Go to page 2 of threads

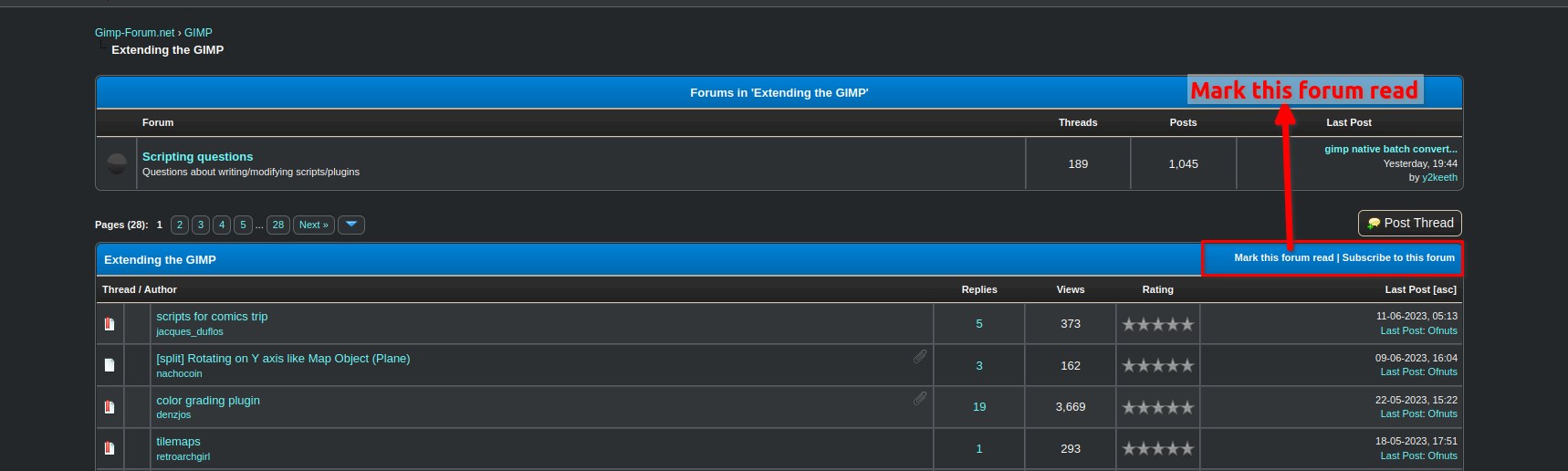[180, 225]
